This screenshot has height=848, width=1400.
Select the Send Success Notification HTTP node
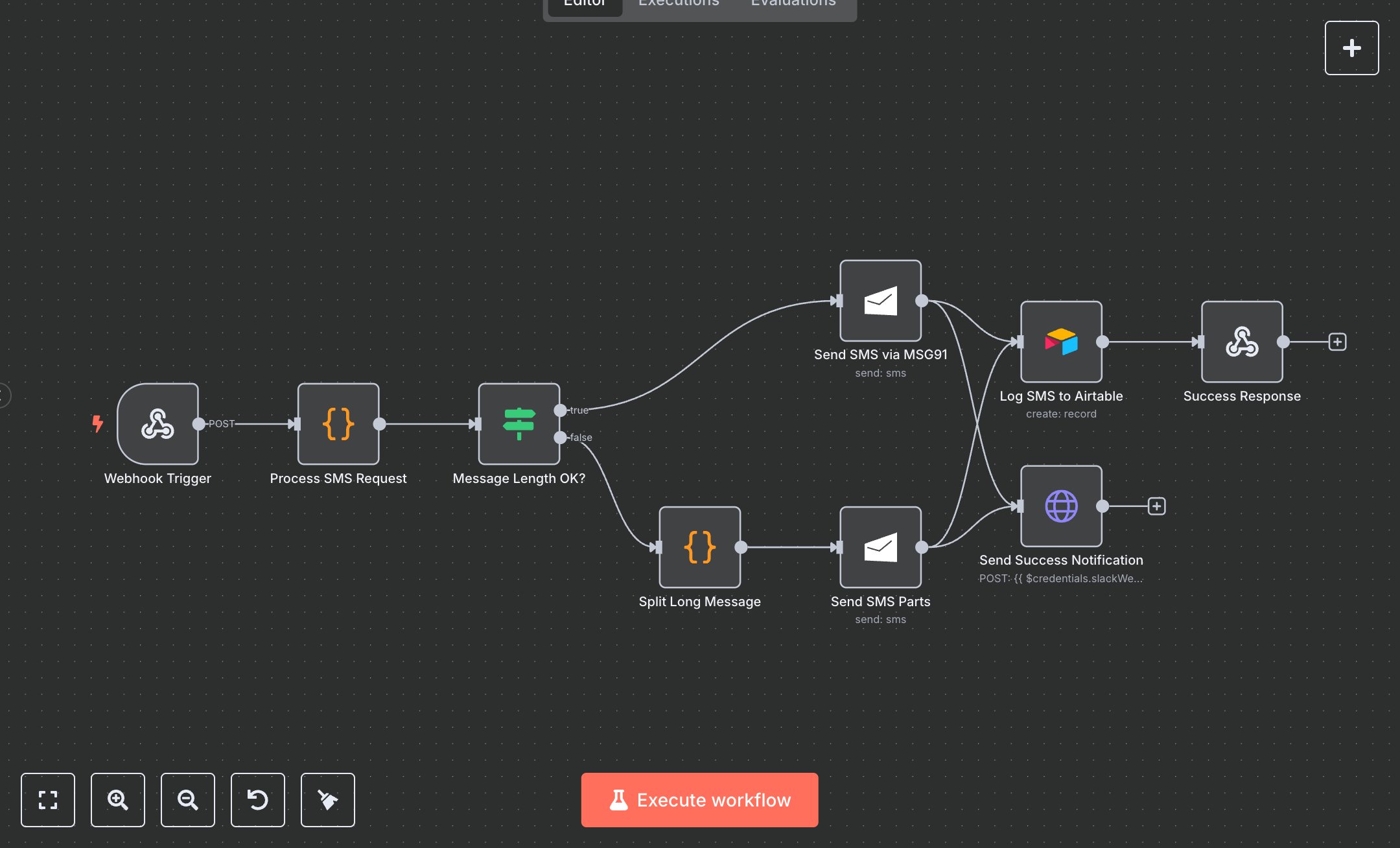[x=1061, y=506]
